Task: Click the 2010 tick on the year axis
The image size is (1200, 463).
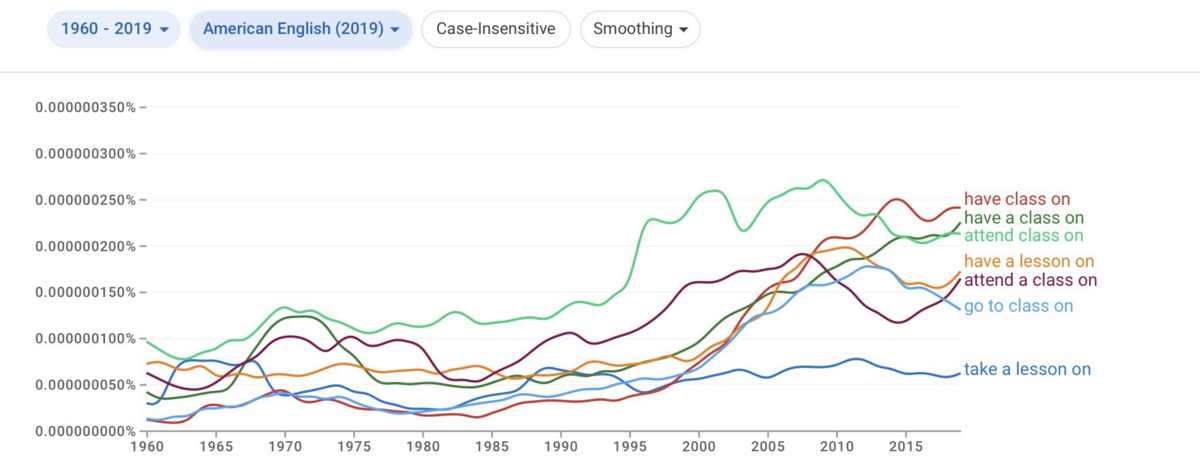Action: click(x=837, y=446)
